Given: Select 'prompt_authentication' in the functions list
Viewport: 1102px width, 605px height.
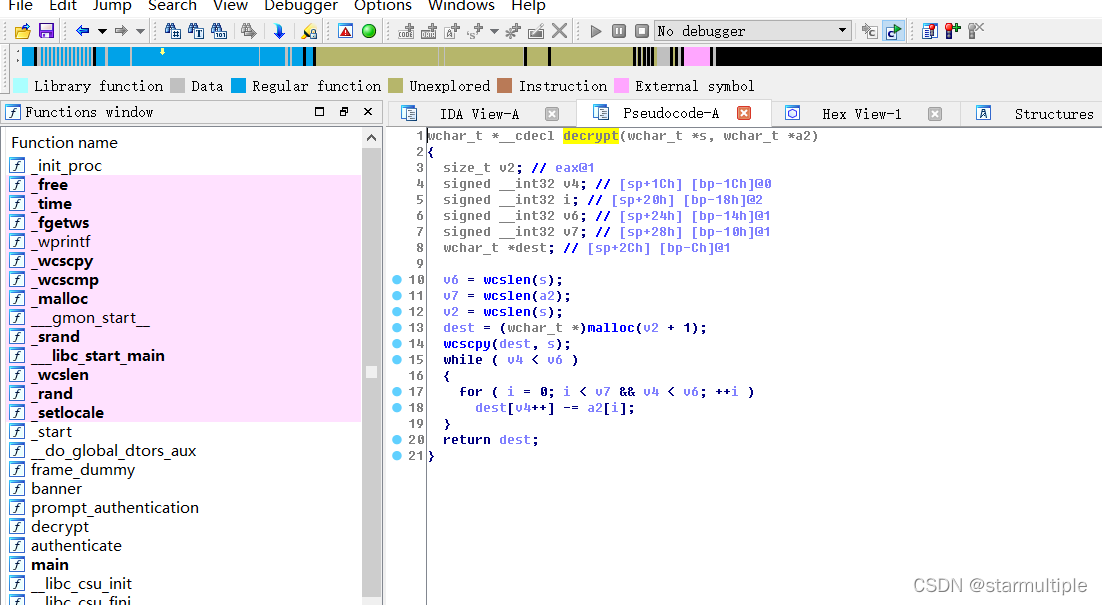Looking at the screenshot, I should [x=115, y=508].
